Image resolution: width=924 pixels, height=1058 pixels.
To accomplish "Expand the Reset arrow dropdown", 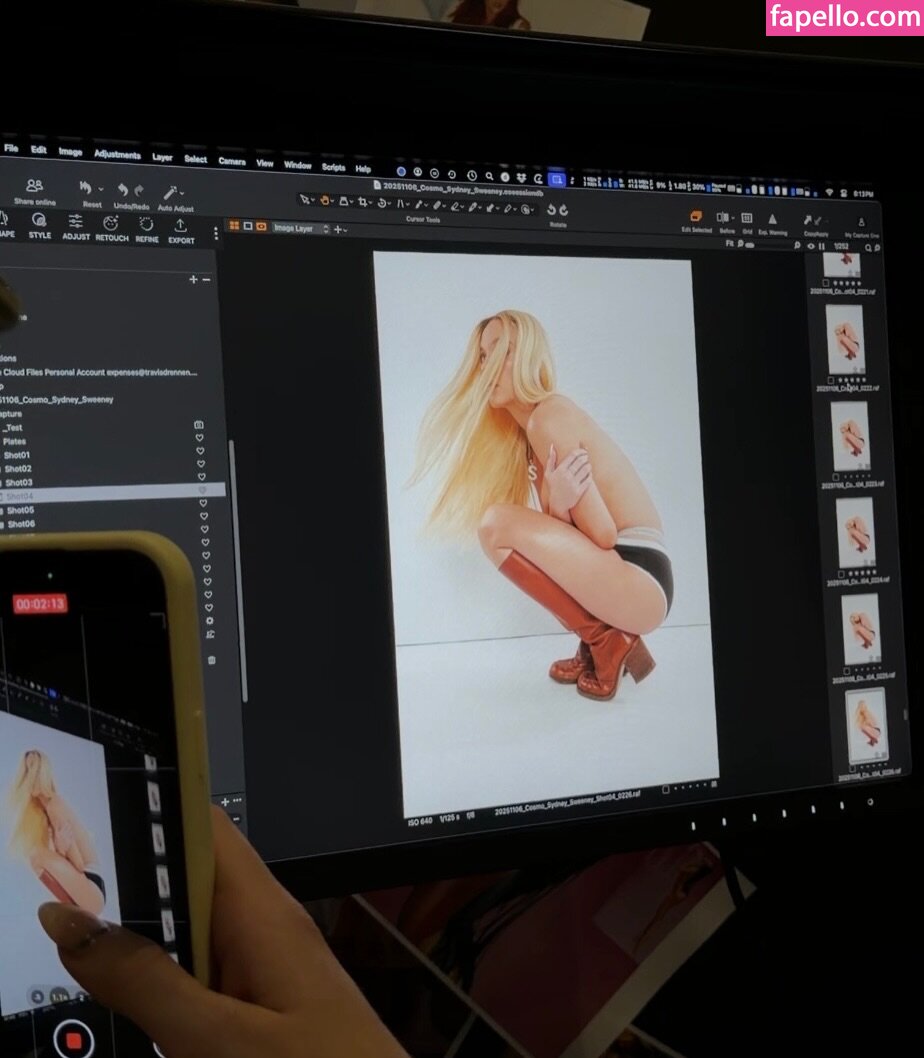I will [99, 188].
